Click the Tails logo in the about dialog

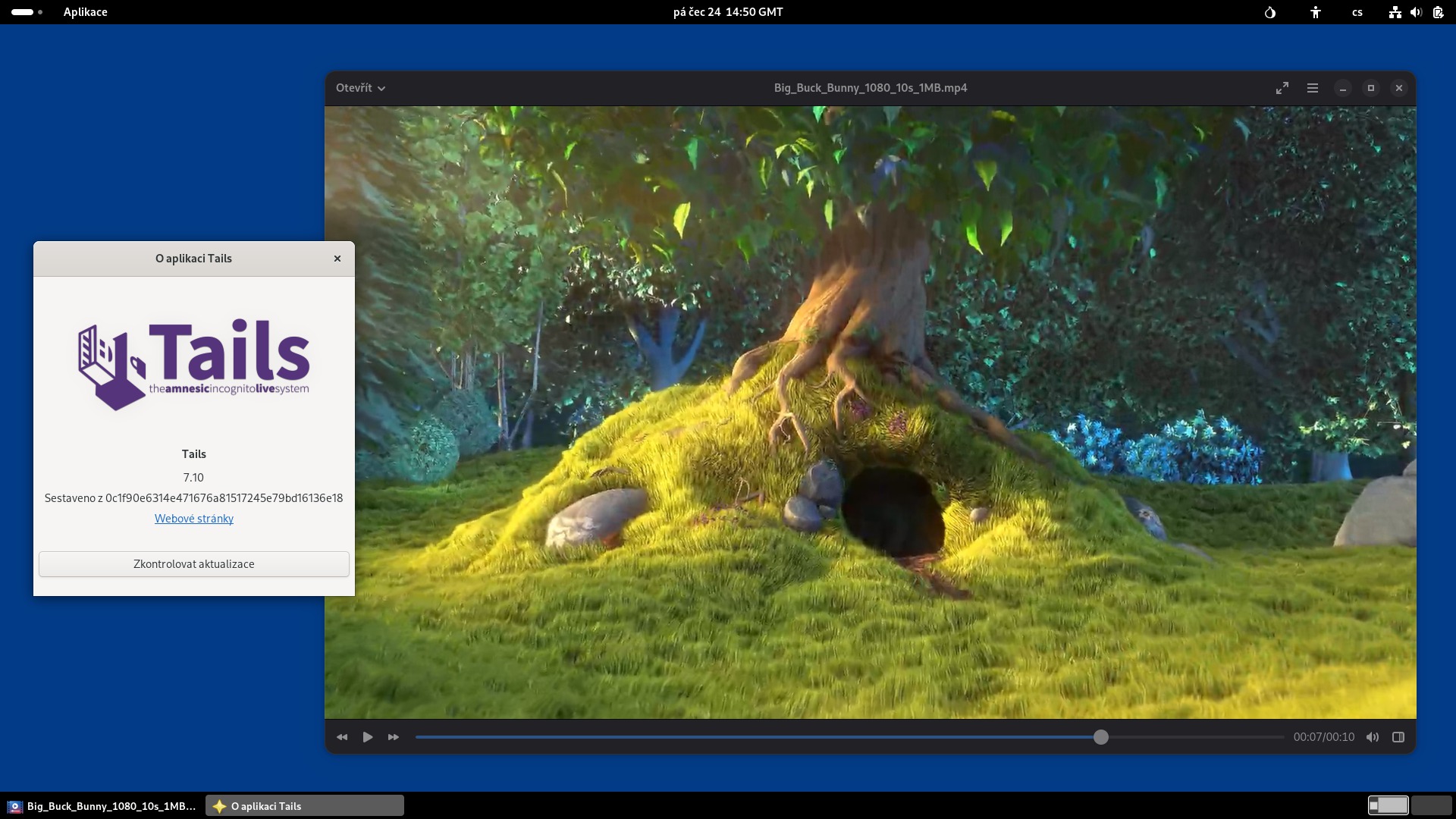pyautogui.click(x=194, y=365)
